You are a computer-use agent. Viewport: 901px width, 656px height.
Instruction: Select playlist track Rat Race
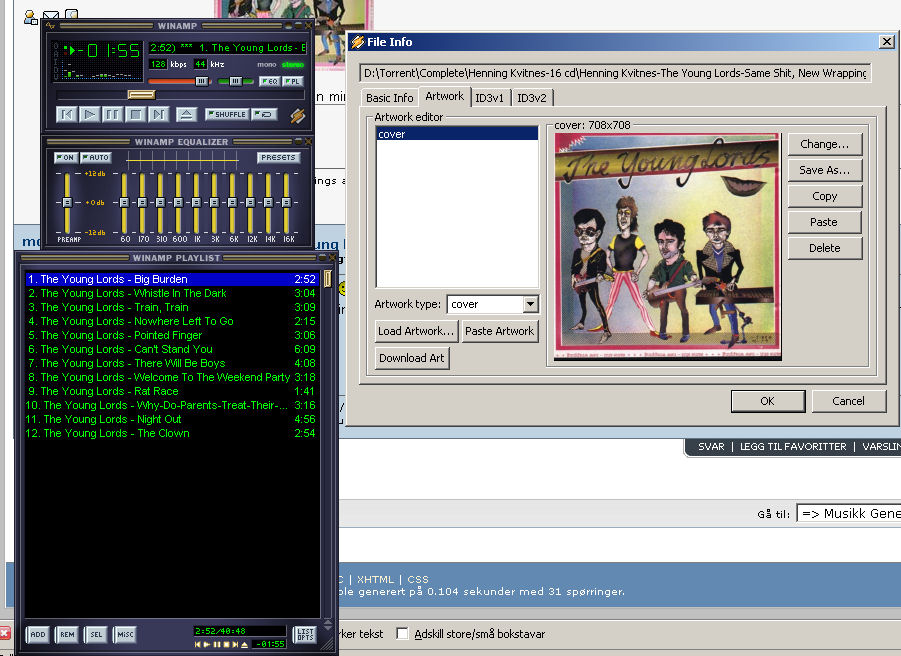click(172, 391)
